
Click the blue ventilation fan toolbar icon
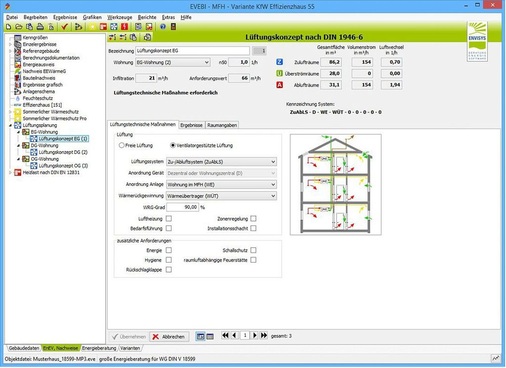click(114, 27)
